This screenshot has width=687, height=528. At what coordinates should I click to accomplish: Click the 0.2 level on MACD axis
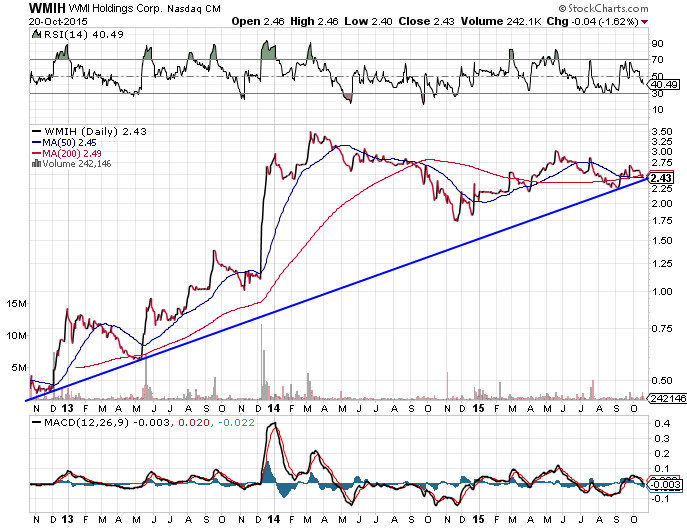click(662, 454)
